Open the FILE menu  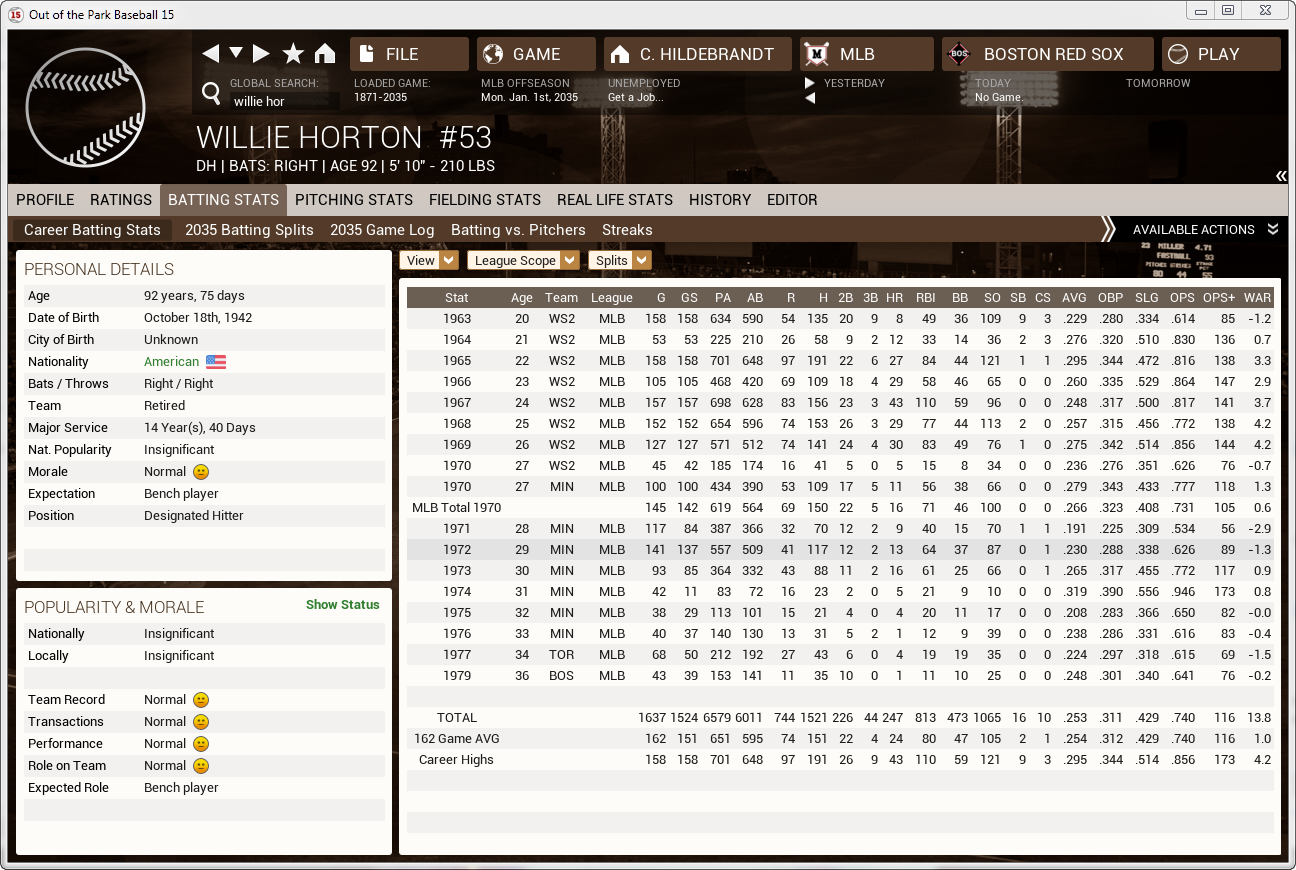coord(409,54)
